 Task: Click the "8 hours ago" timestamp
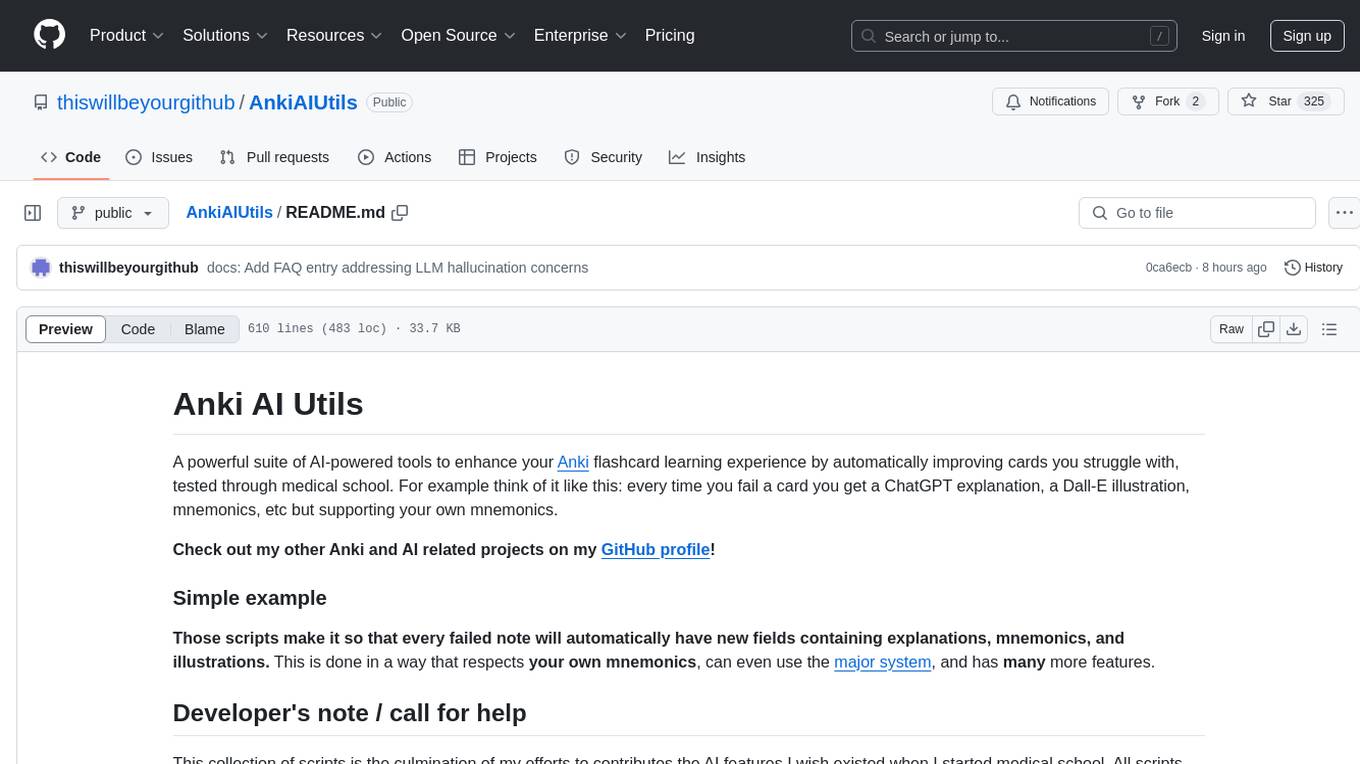click(1234, 267)
